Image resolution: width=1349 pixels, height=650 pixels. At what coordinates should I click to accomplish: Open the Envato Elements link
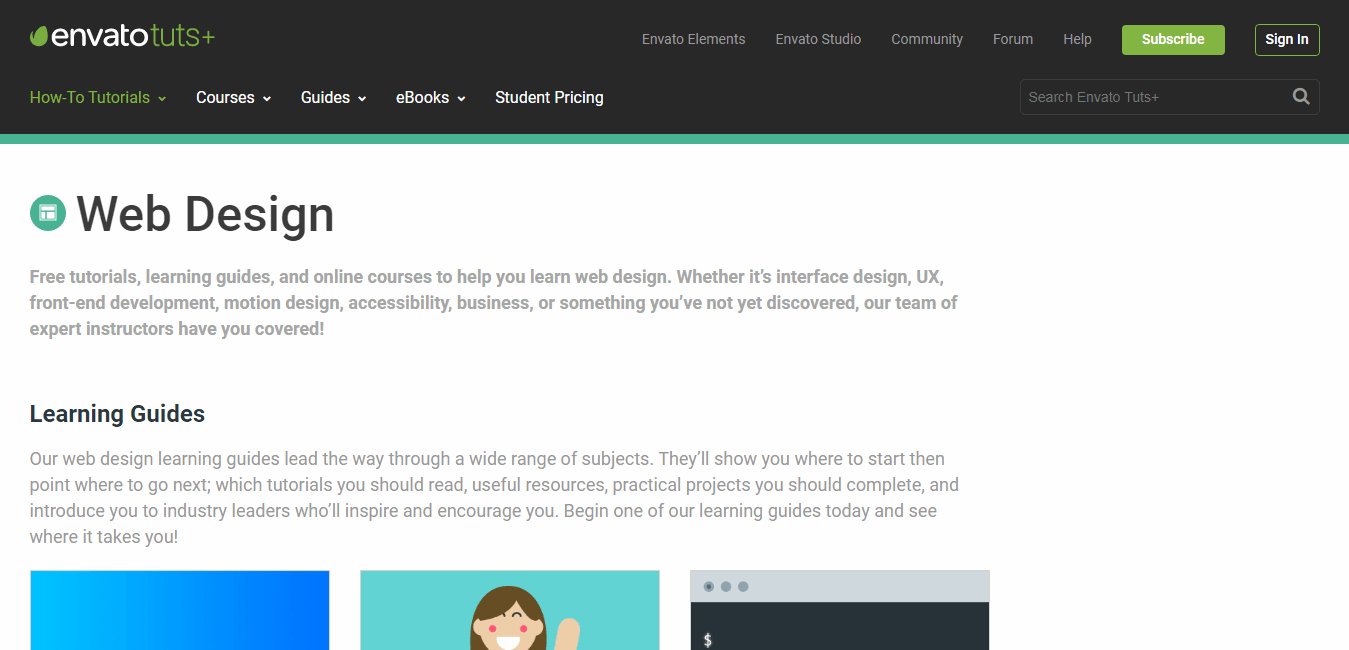click(x=693, y=40)
